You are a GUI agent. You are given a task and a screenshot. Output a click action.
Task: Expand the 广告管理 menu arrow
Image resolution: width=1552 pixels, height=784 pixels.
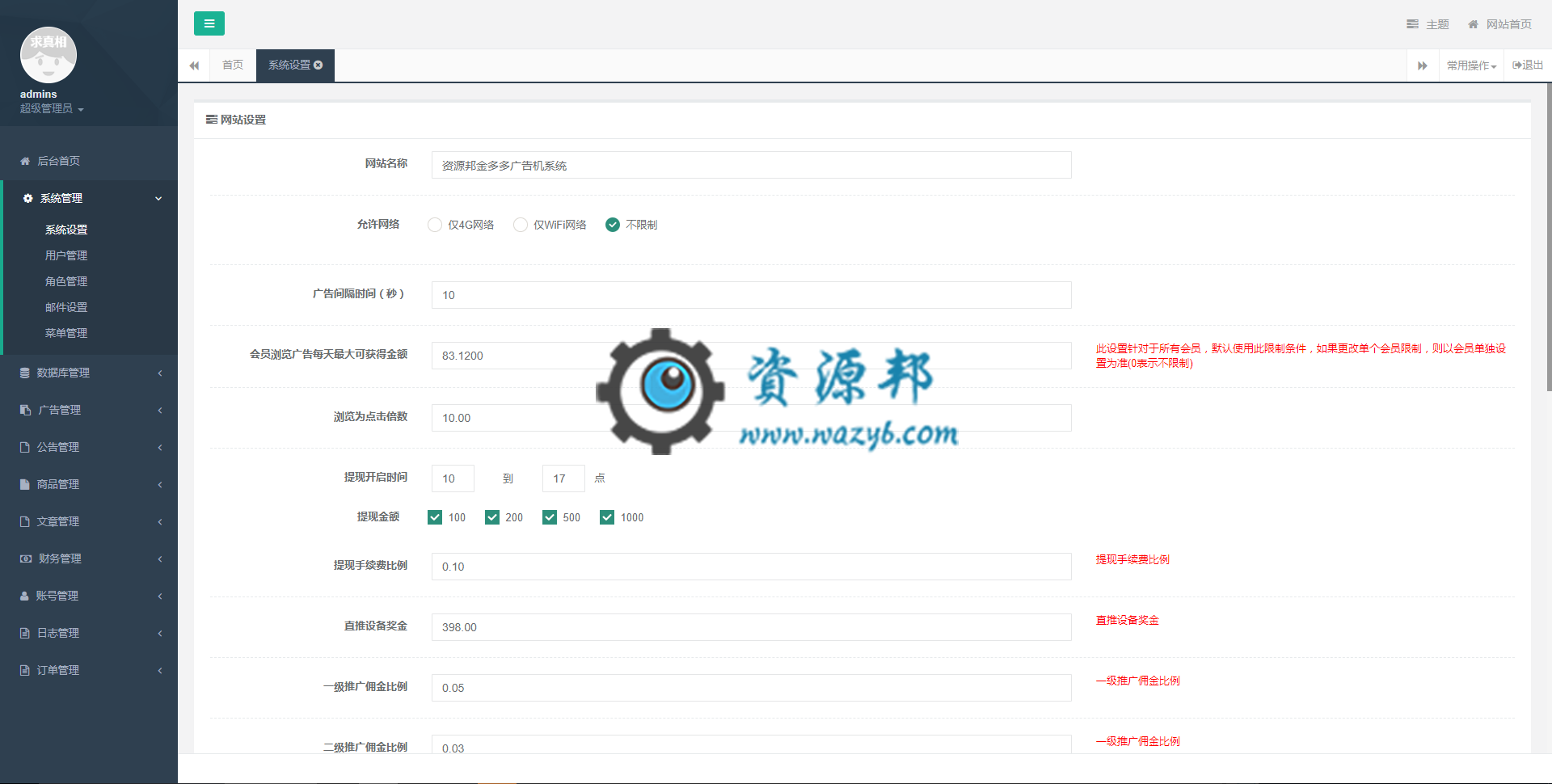pos(160,410)
